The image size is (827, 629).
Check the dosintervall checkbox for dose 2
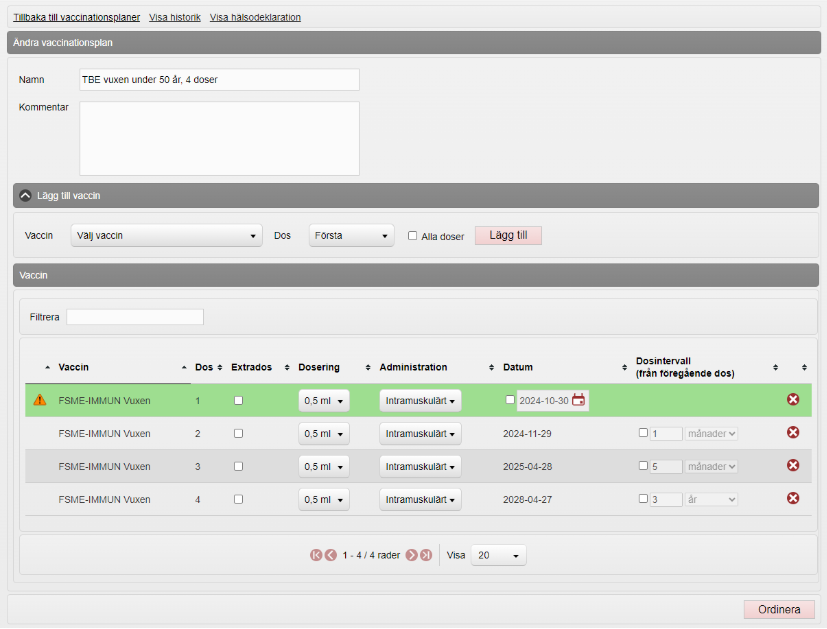tap(643, 433)
